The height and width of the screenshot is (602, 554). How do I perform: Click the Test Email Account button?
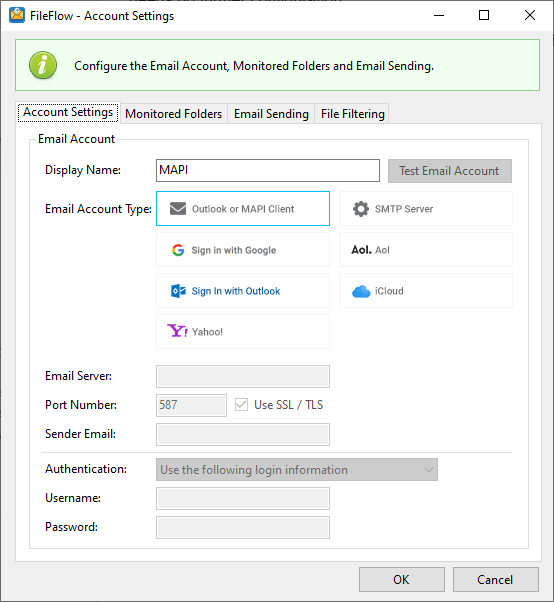click(x=450, y=171)
